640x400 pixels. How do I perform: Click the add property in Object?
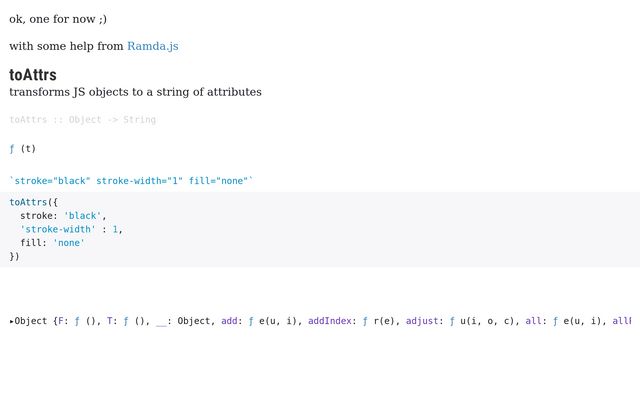tap(230, 321)
